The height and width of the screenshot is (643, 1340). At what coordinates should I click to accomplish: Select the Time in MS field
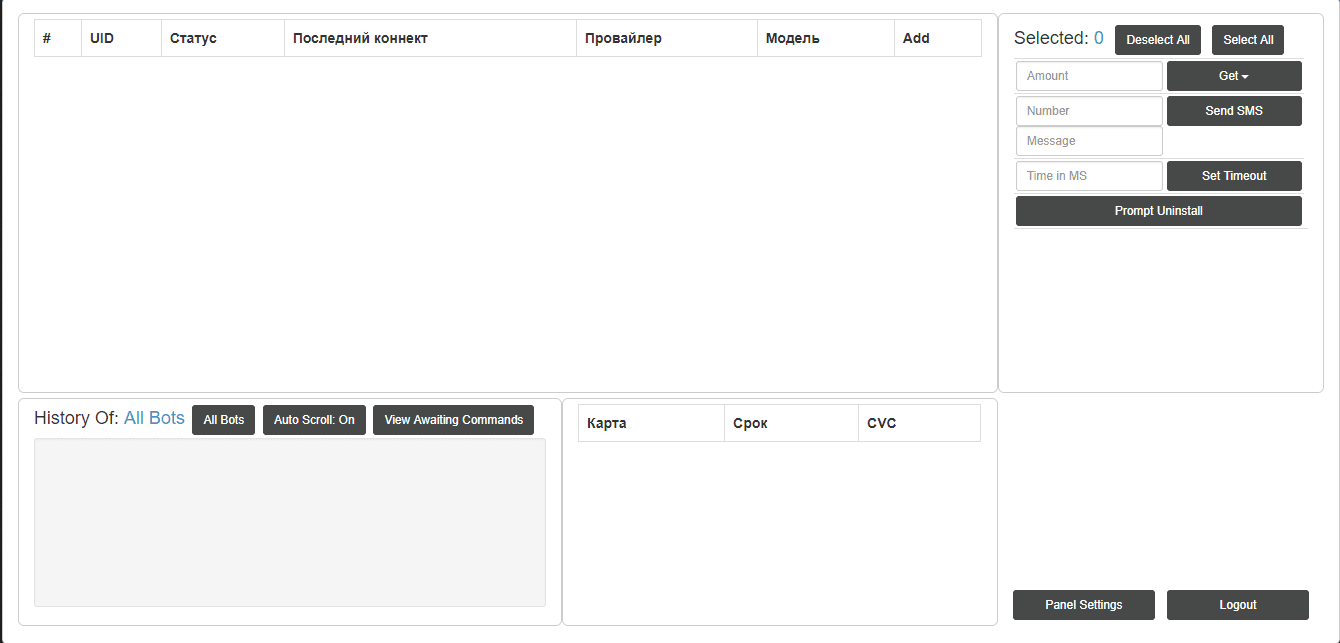(x=1089, y=176)
